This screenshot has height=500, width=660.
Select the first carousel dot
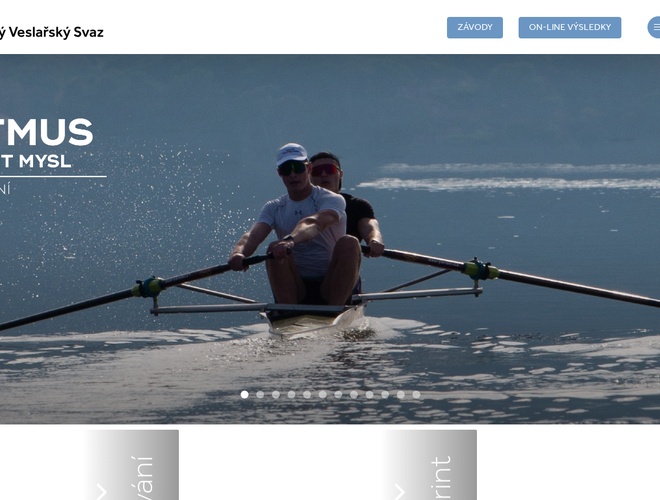[x=245, y=394]
